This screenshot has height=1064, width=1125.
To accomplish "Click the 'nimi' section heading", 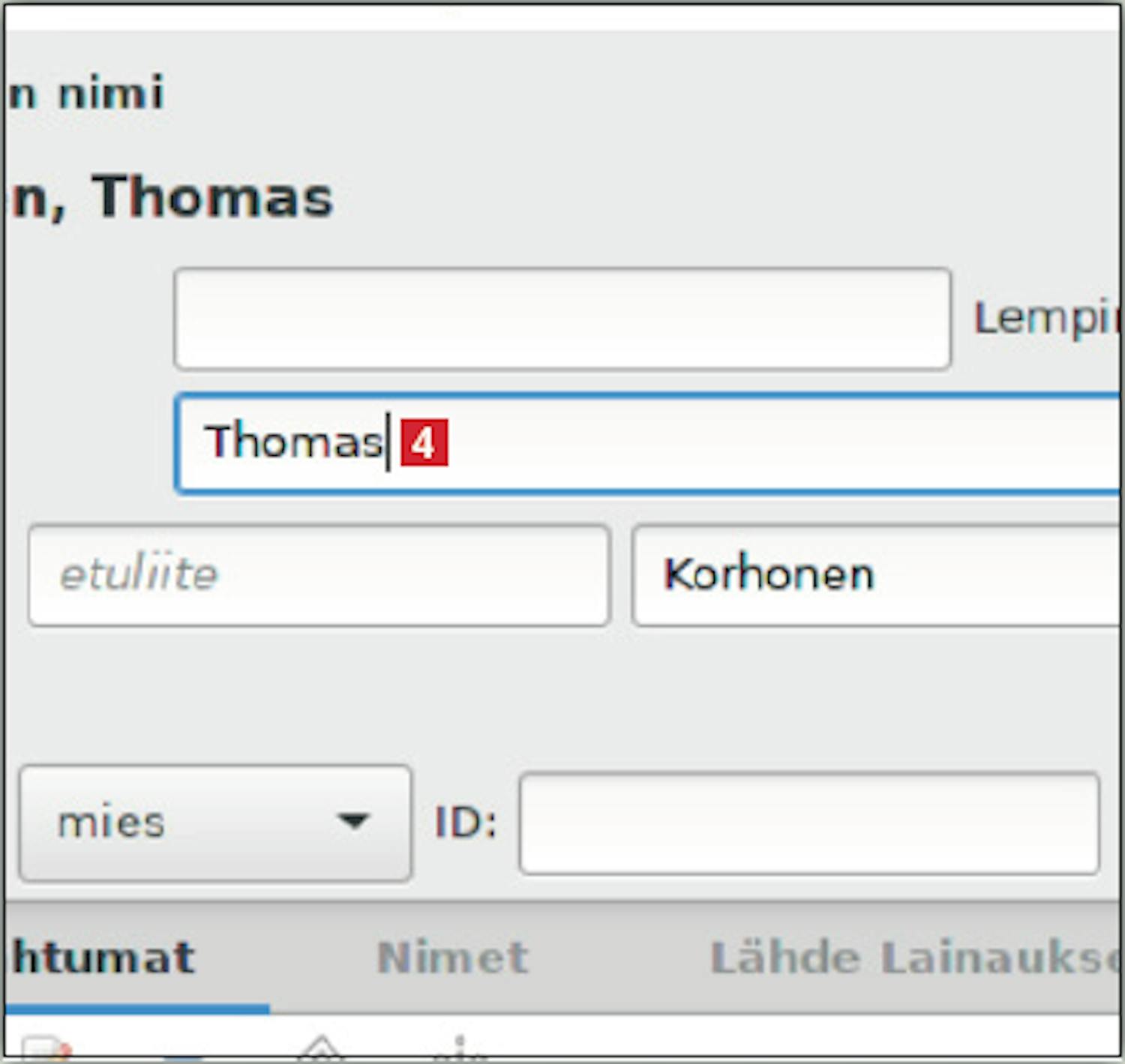I will (110, 93).
